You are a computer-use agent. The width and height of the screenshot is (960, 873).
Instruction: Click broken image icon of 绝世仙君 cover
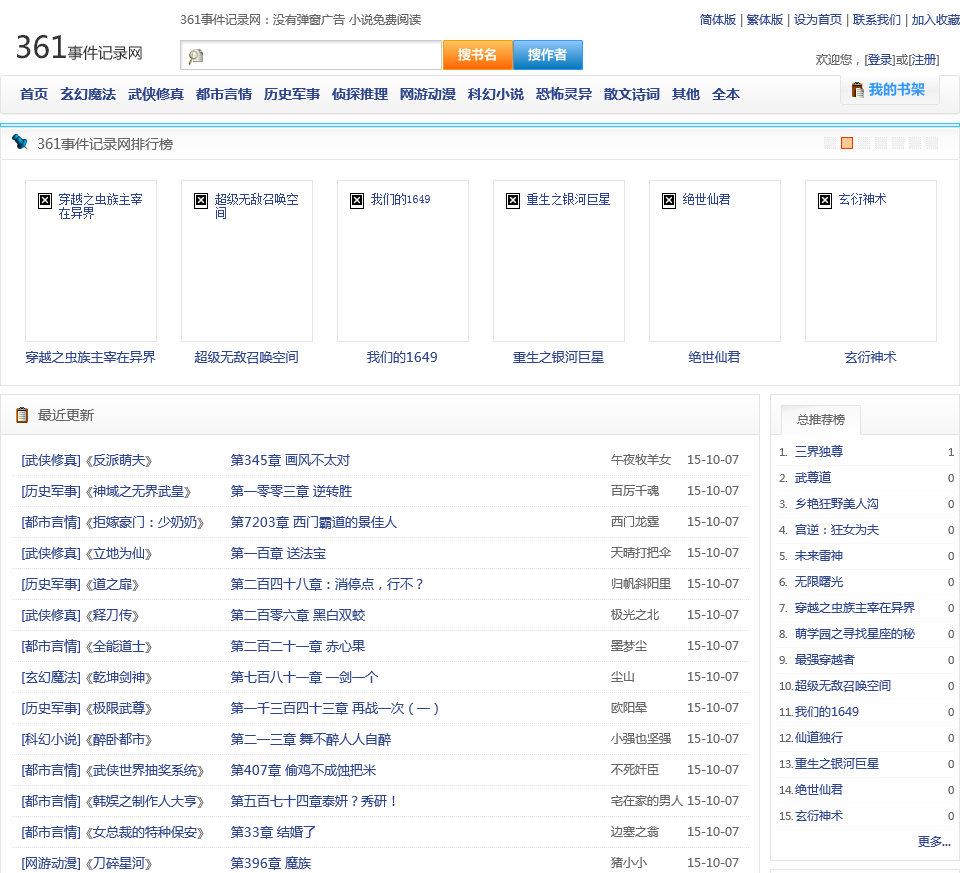[669, 200]
